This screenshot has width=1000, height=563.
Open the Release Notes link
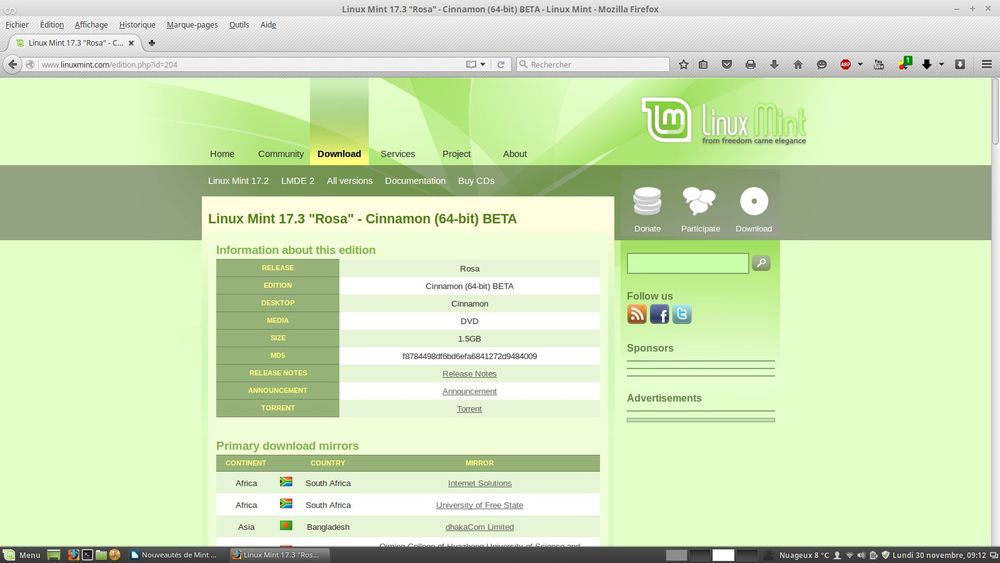[x=469, y=374]
